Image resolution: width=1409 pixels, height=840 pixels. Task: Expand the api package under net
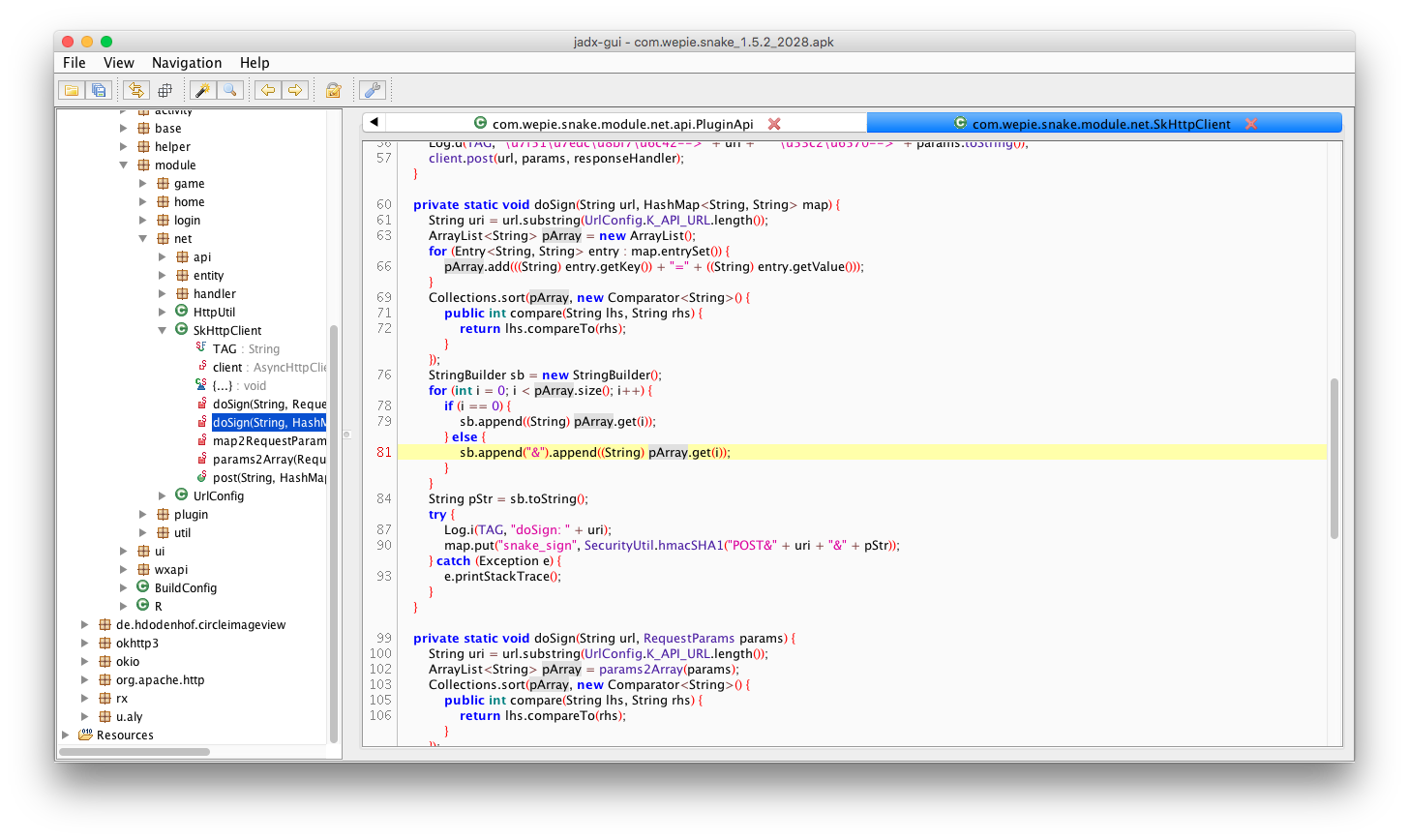coord(163,257)
